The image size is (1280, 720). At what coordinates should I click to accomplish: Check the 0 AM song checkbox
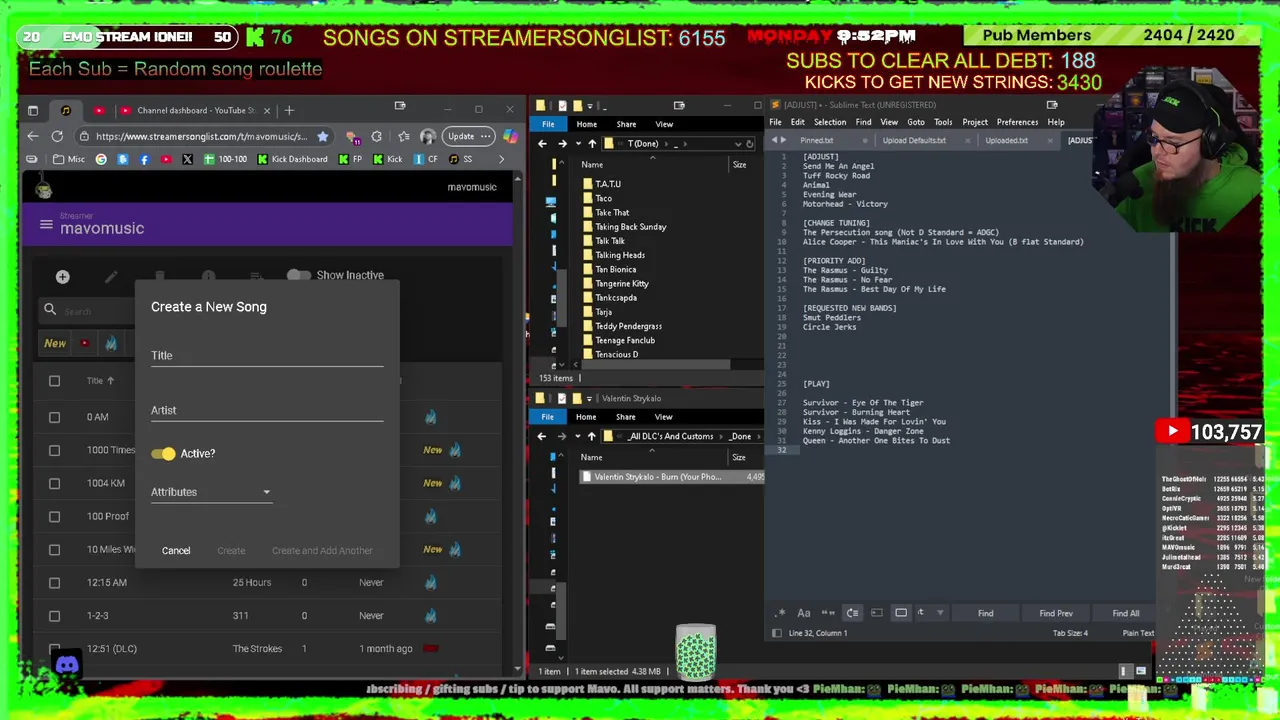(55, 417)
